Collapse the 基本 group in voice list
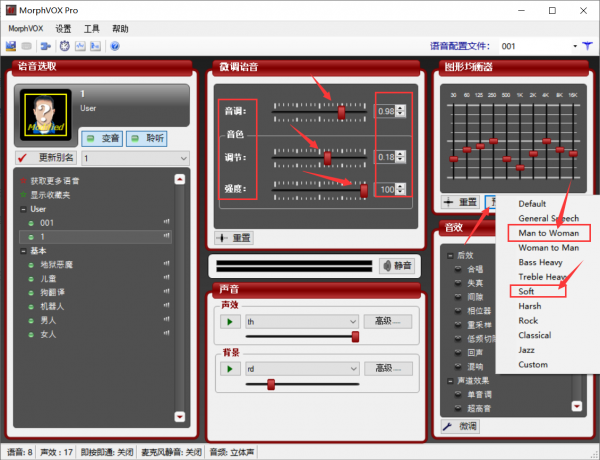 point(23,251)
